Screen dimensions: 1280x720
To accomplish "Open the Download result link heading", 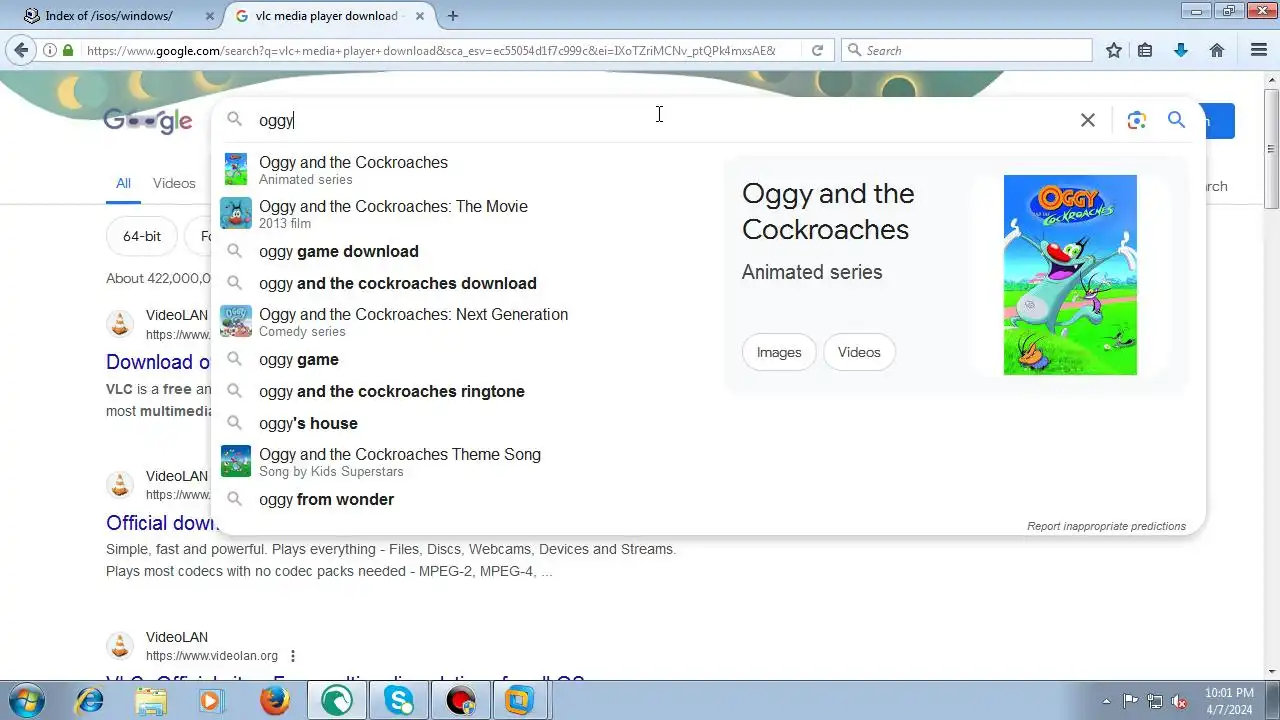I will 158,362.
